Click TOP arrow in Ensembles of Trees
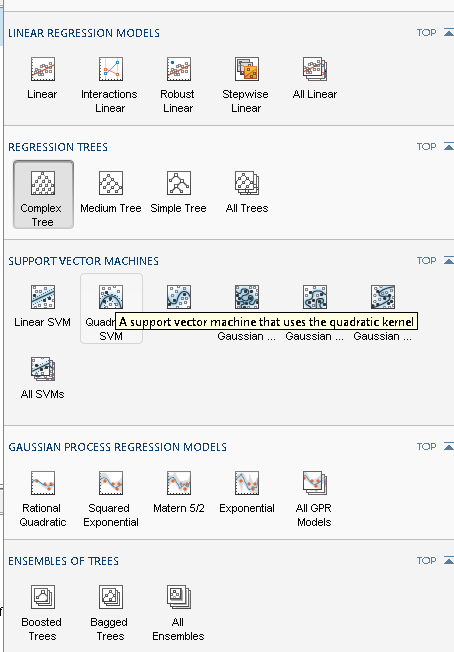 coord(449,561)
